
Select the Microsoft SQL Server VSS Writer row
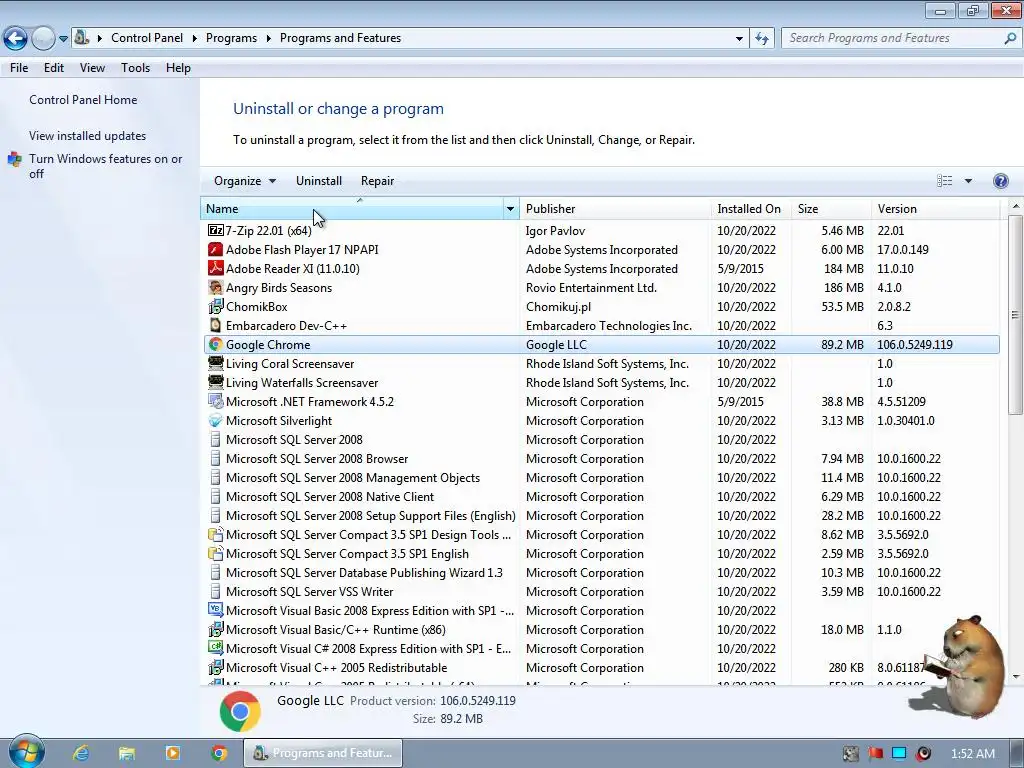tap(601, 592)
